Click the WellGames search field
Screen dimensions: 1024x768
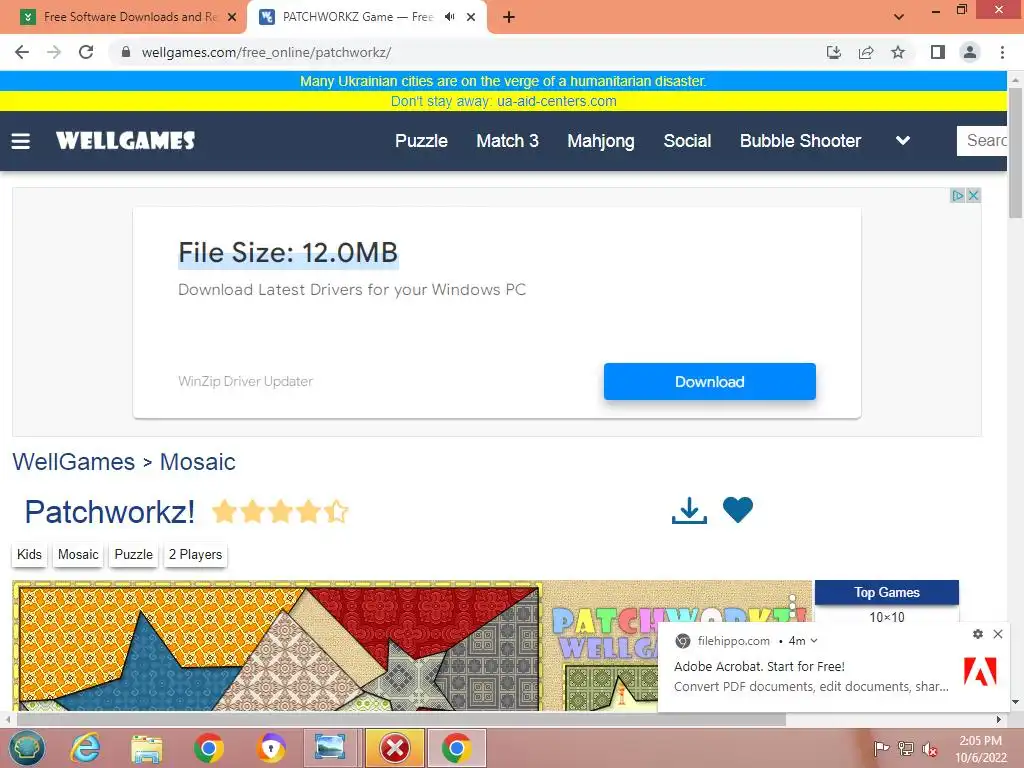tap(982, 140)
